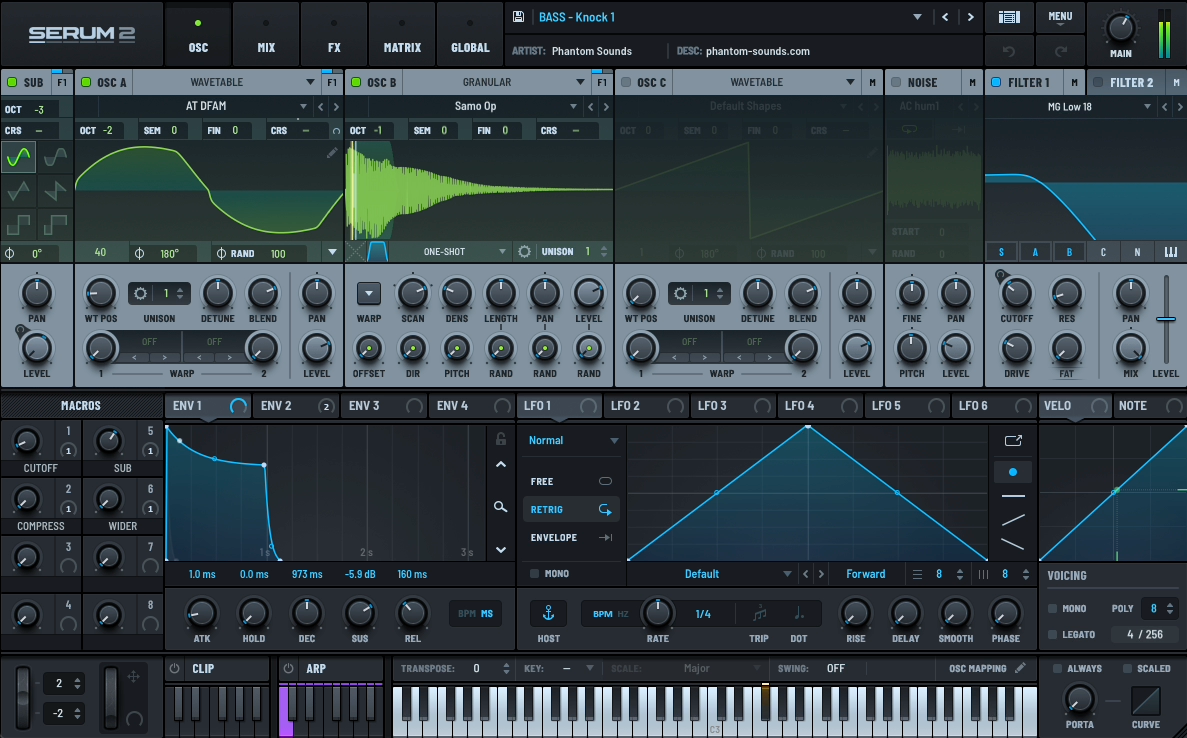Select the sine wave shape in SUB
This screenshot has width=1187, height=738.
point(19,157)
